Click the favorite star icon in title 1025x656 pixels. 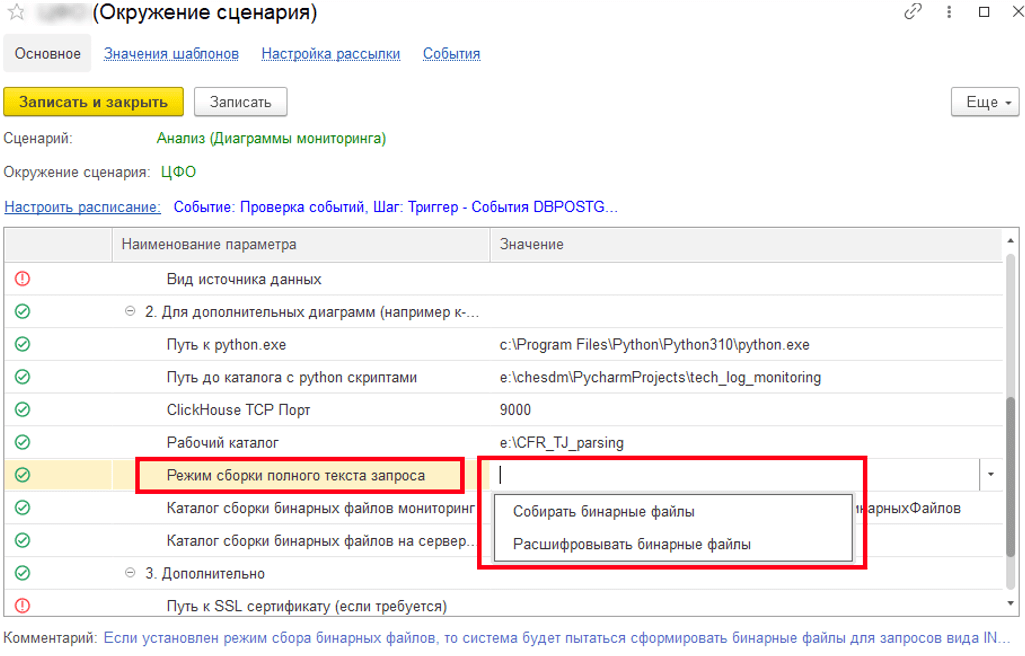coord(15,13)
